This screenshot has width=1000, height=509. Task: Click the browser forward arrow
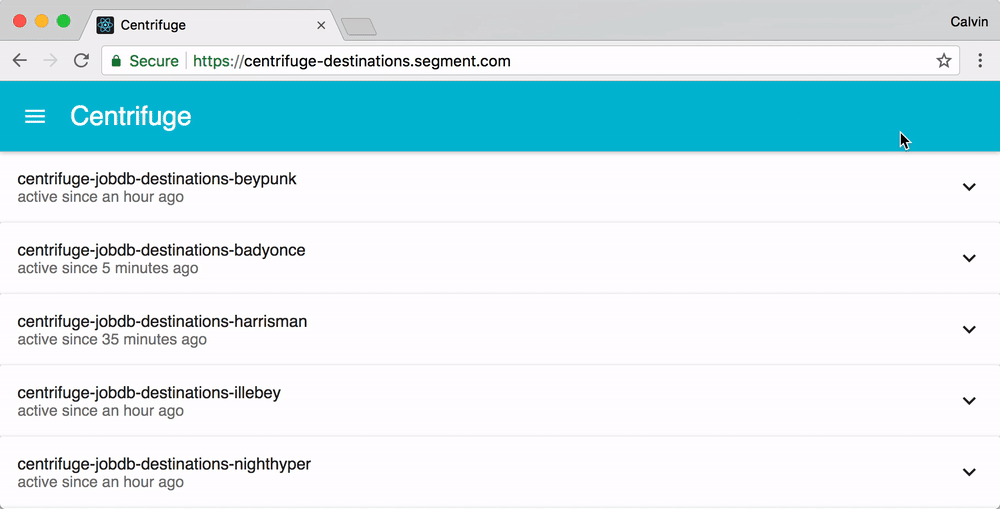[x=50, y=61]
